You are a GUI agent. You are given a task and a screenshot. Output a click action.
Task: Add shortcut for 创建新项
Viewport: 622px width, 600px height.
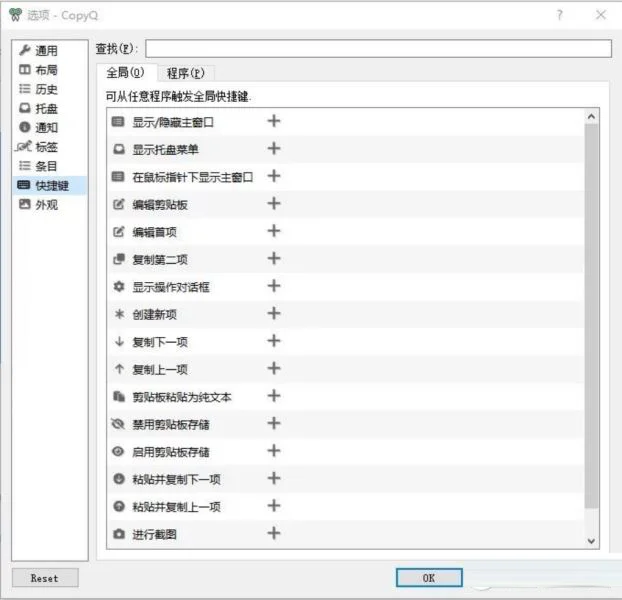(274, 313)
